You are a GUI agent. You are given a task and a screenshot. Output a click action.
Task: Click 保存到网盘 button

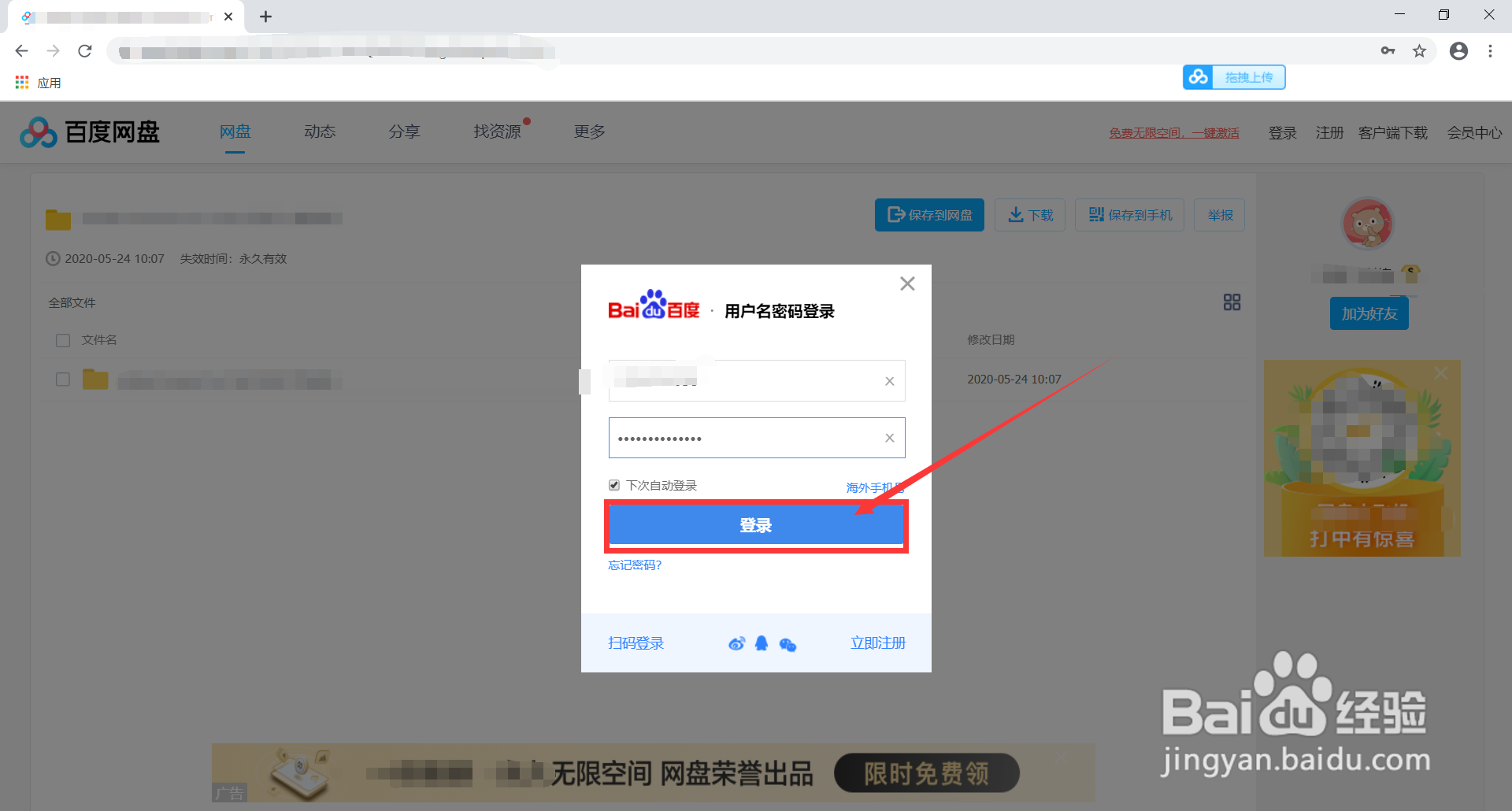pos(929,215)
